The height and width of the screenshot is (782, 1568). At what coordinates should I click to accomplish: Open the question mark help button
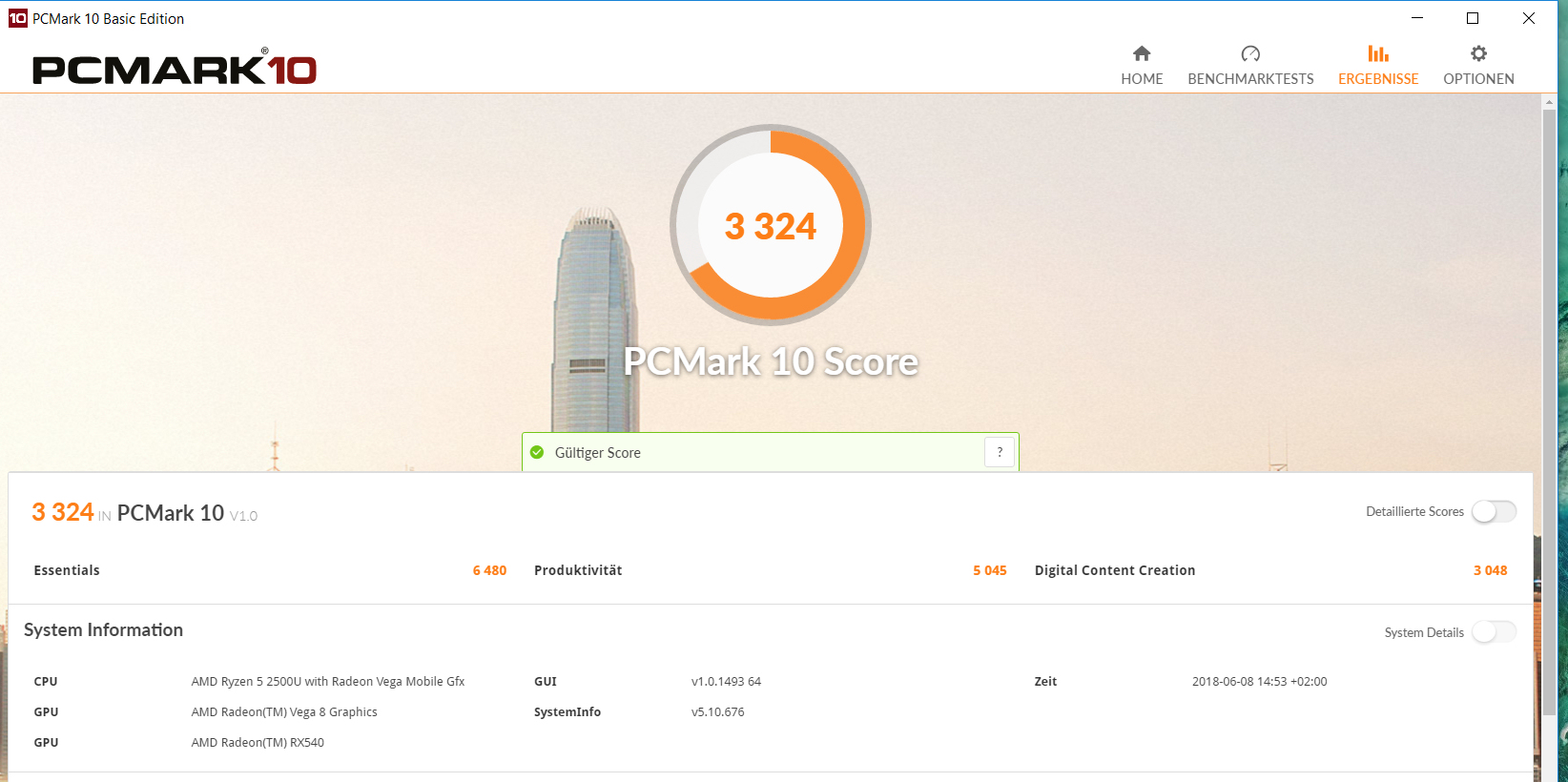click(x=1000, y=452)
